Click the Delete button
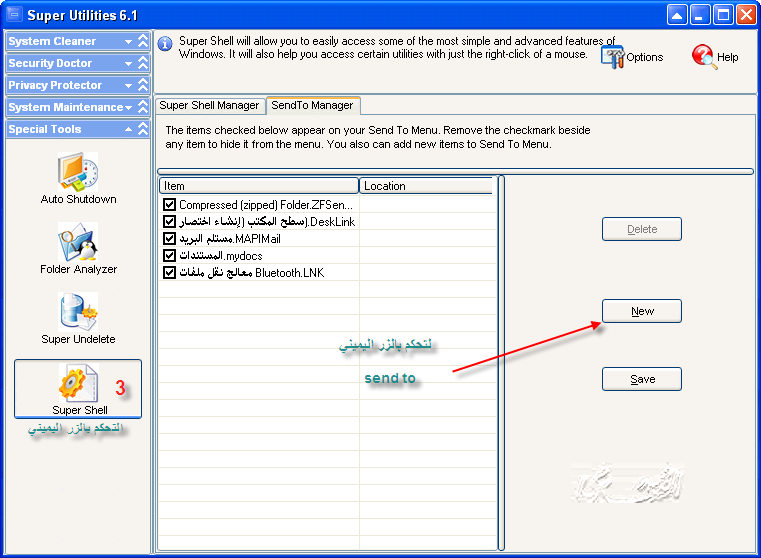This screenshot has width=761, height=558. tap(642, 229)
